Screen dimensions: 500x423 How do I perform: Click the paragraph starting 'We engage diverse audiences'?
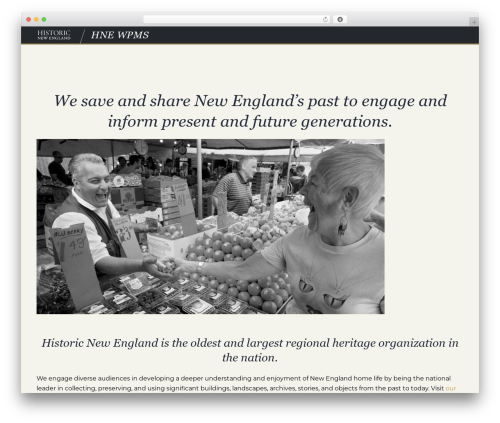click(x=246, y=383)
